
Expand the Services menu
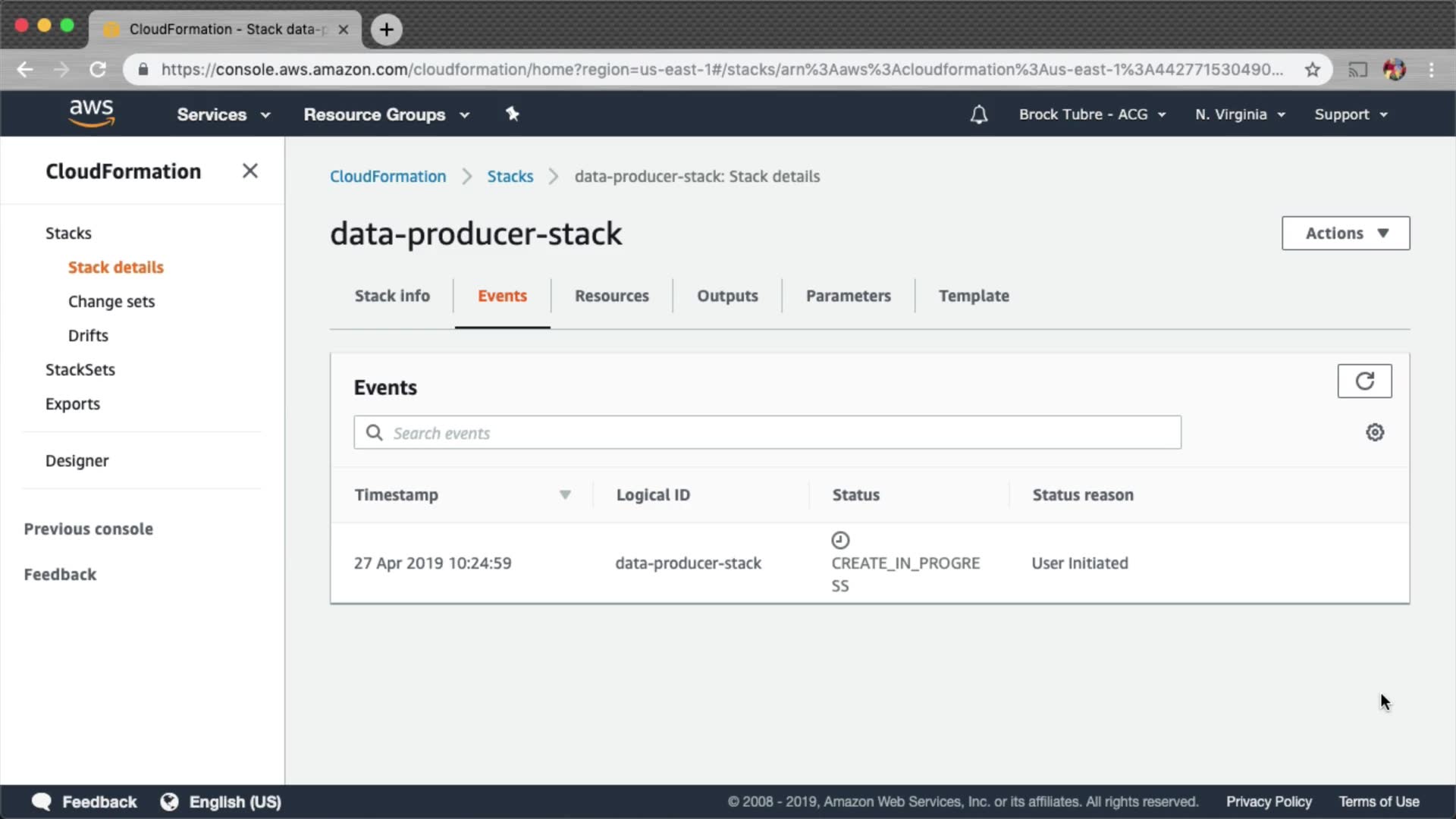coord(223,115)
